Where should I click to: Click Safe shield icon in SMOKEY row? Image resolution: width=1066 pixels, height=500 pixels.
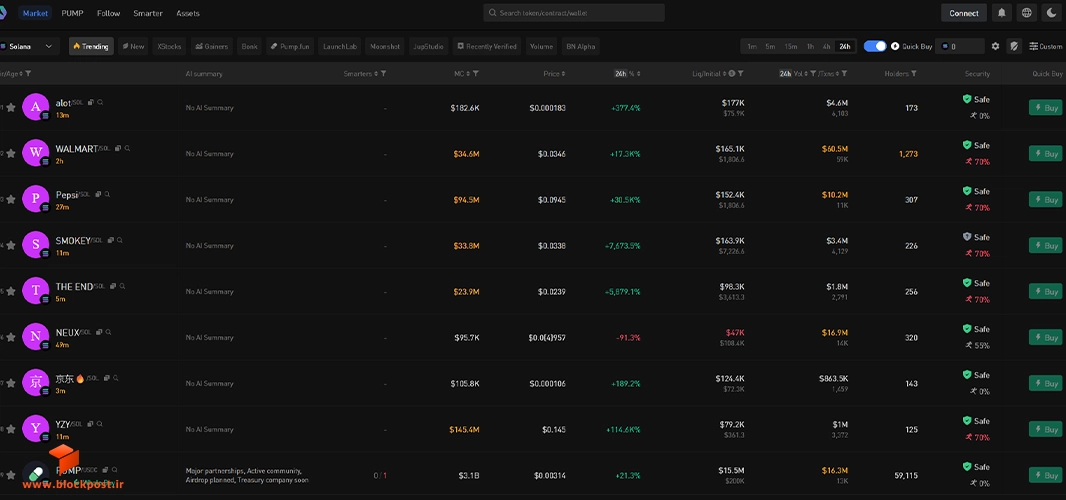tap(967, 237)
